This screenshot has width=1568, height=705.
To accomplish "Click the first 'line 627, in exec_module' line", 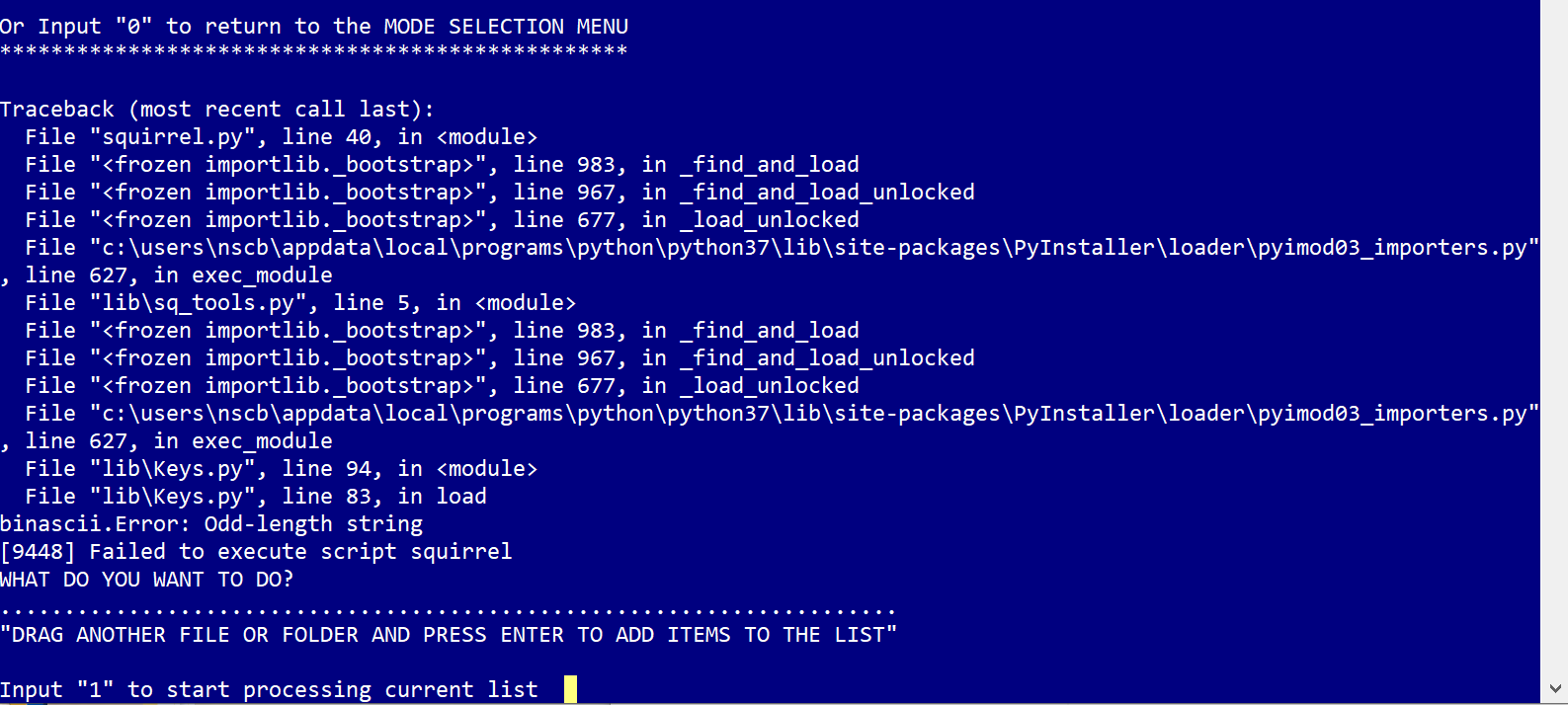I will (x=166, y=274).
